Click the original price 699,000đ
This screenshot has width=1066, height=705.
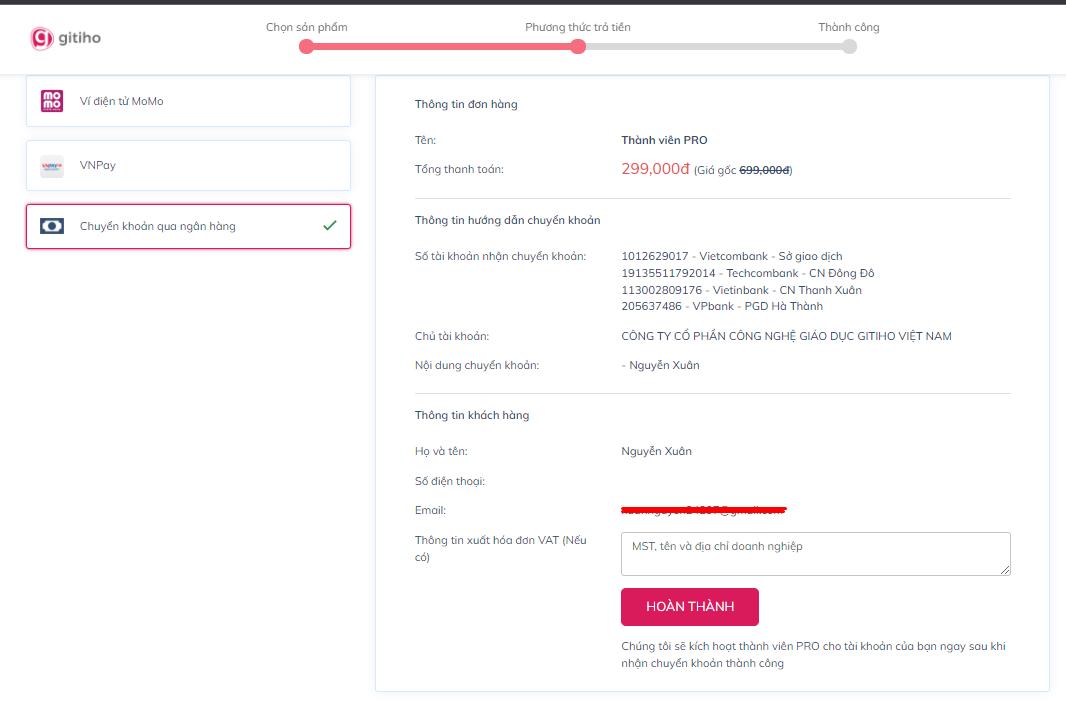click(x=765, y=170)
